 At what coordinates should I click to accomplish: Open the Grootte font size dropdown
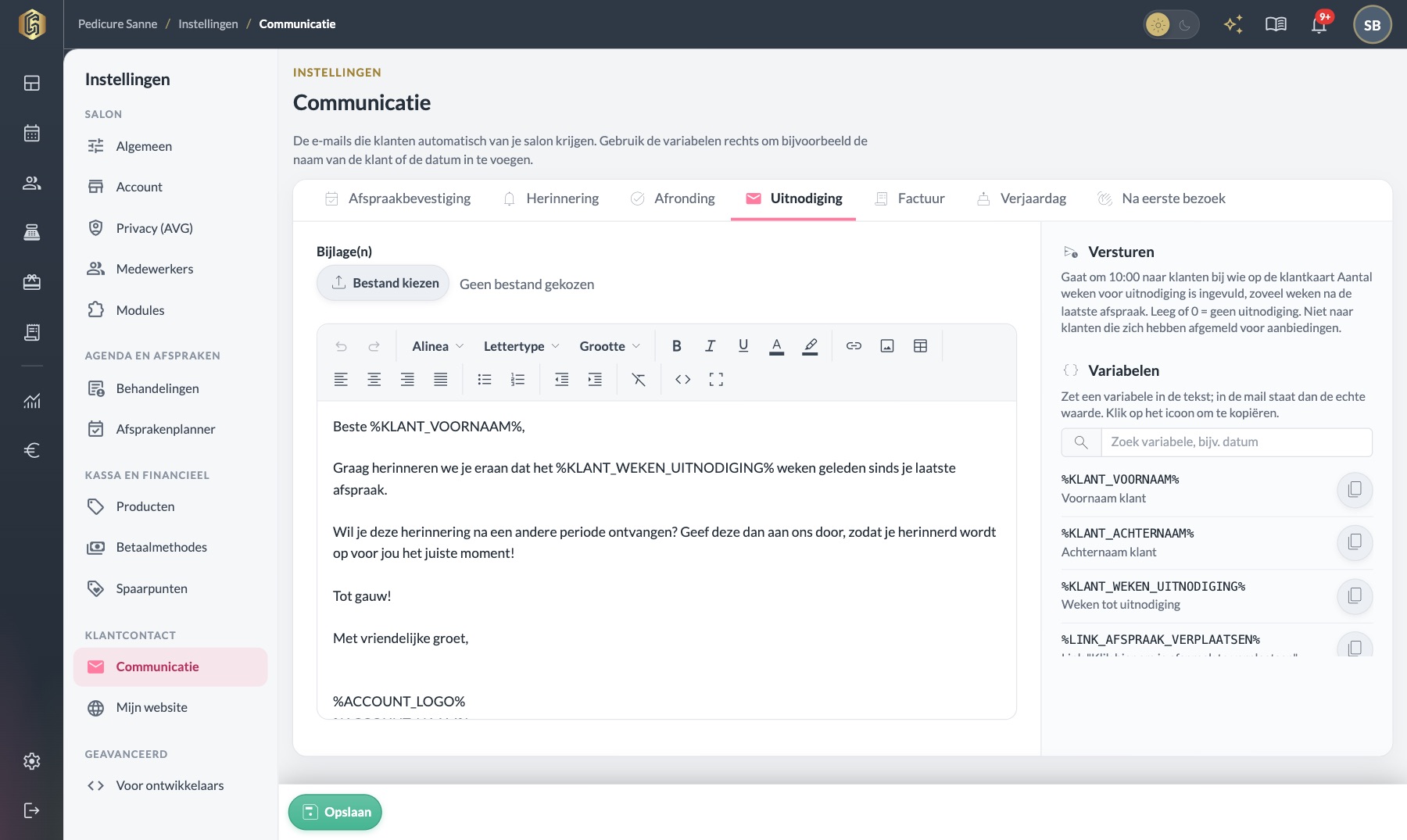click(610, 346)
